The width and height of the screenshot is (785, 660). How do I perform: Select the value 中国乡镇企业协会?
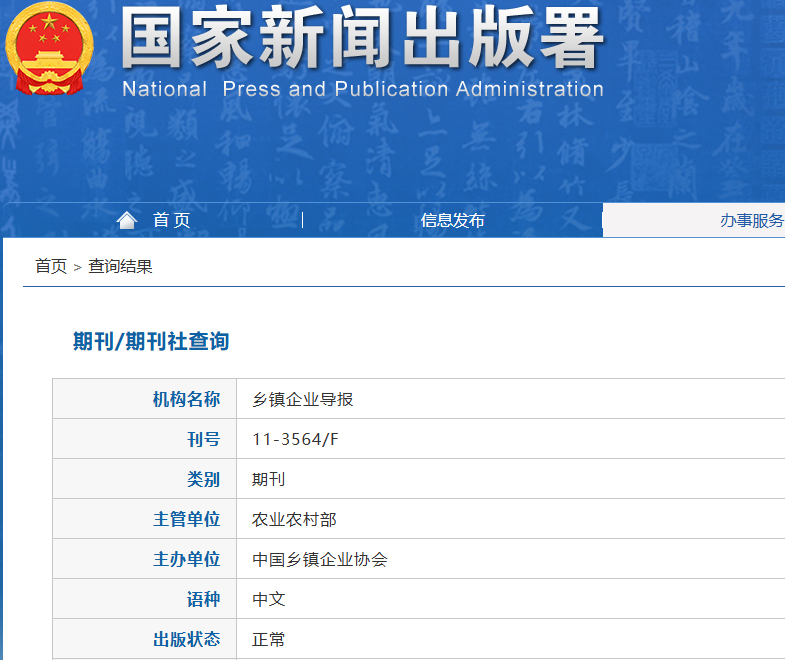[x=320, y=559]
